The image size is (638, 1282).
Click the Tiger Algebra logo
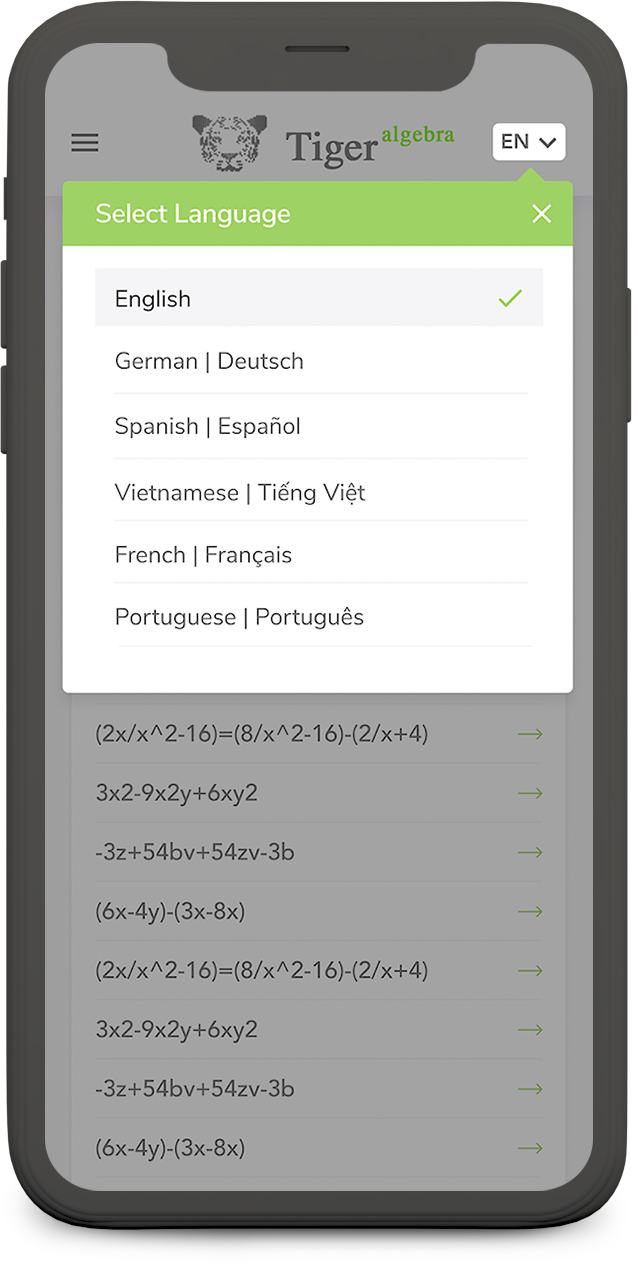(229, 143)
